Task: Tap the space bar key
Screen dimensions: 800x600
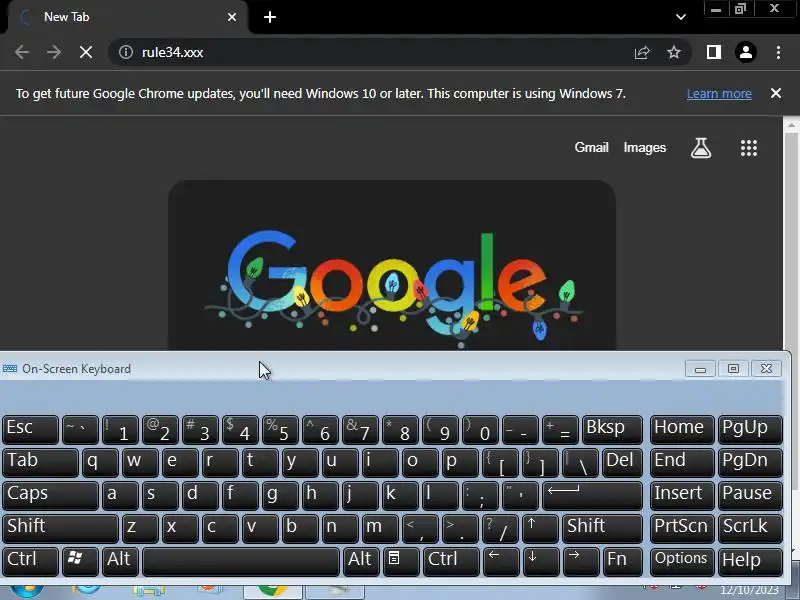Action: 241,561
